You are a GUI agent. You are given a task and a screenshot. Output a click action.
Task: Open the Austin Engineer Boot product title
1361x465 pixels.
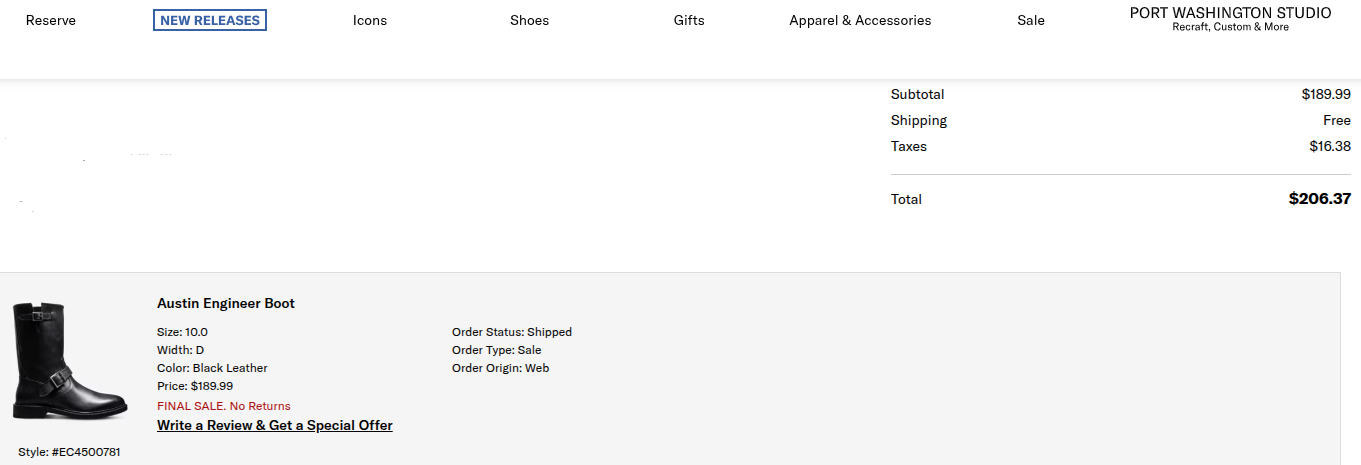(226, 303)
